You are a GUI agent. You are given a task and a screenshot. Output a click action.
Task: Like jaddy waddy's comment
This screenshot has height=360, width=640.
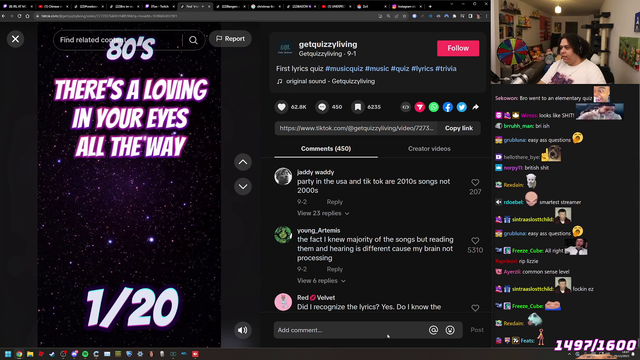475,182
